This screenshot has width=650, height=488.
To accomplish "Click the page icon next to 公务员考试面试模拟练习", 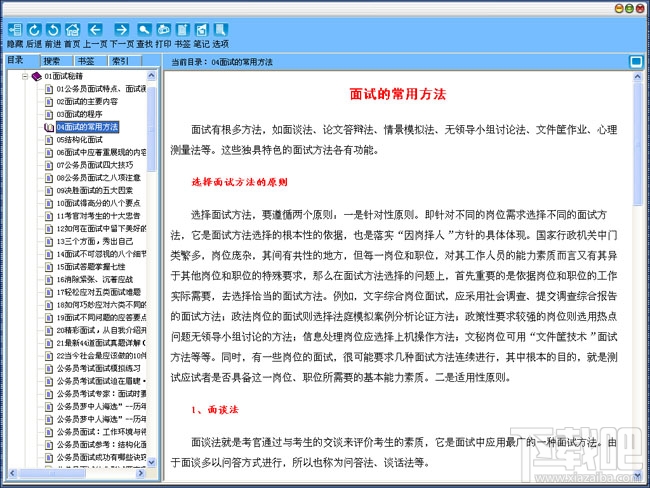I will pyautogui.click(x=49, y=368).
